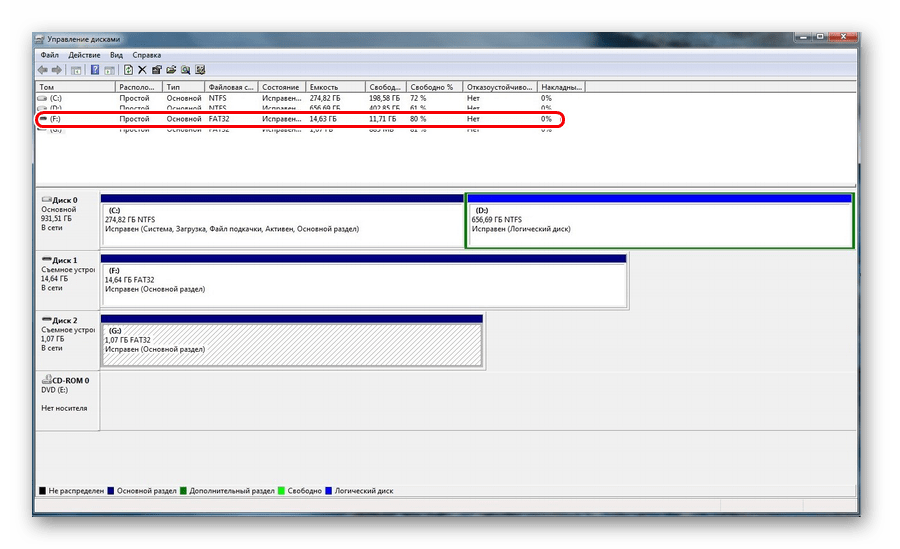Click the open-folder toolbar icon
Screen dimensions: 900x549
[171, 70]
